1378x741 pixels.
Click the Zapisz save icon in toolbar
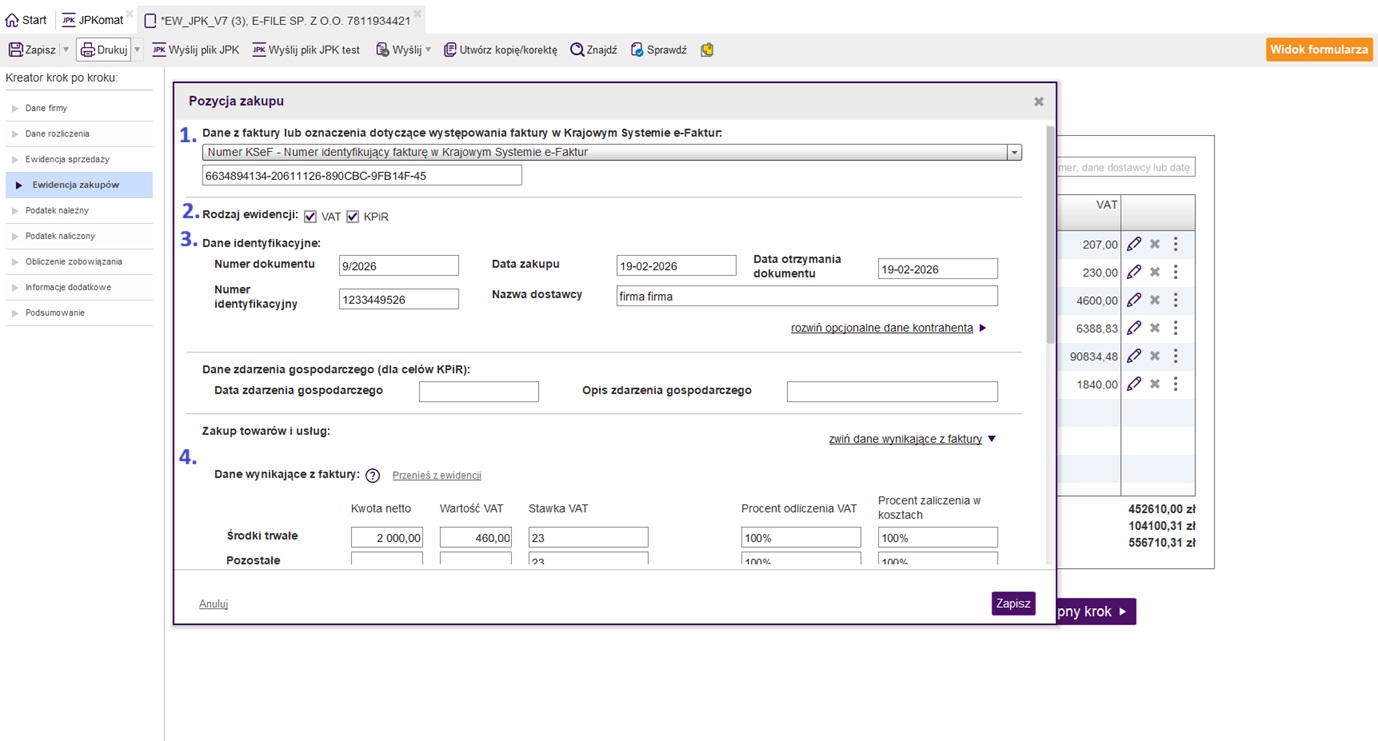[x=16, y=50]
